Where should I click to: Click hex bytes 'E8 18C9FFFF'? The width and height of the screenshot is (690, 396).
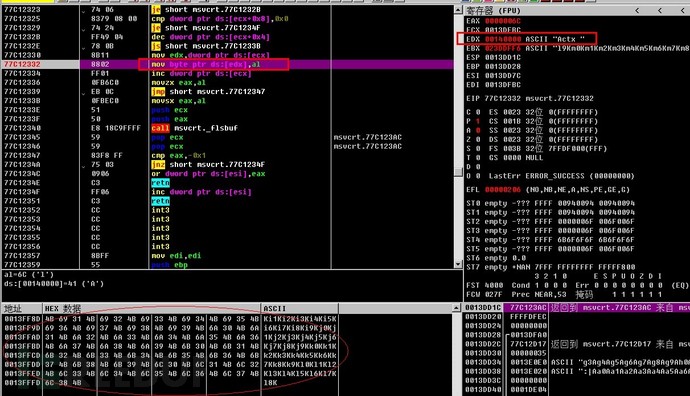(x=116, y=128)
